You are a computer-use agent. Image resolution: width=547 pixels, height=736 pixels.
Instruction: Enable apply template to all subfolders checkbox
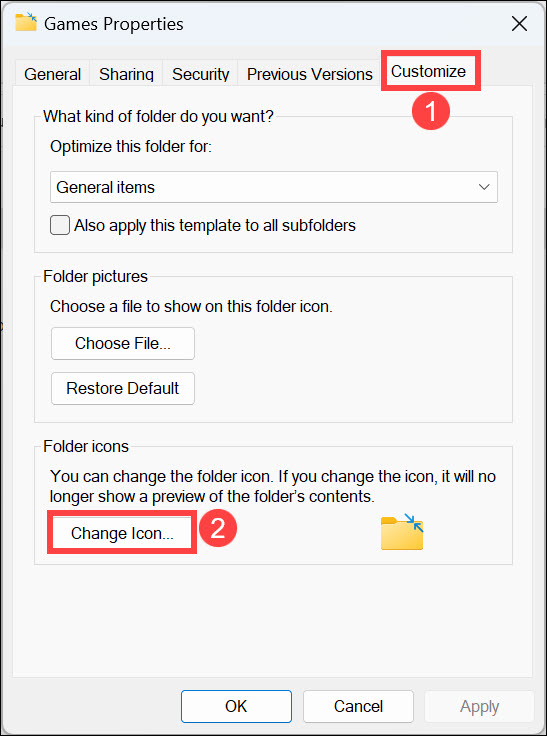click(60, 225)
